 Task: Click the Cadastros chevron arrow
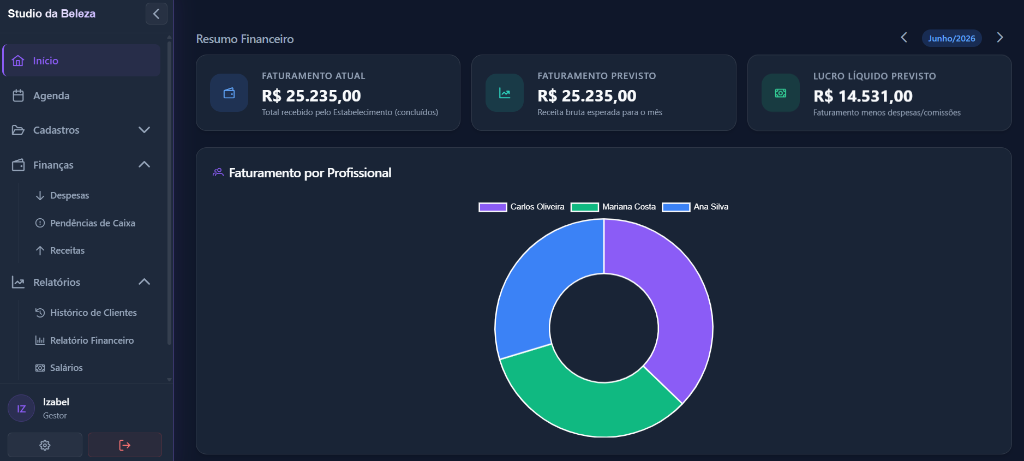click(x=144, y=130)
